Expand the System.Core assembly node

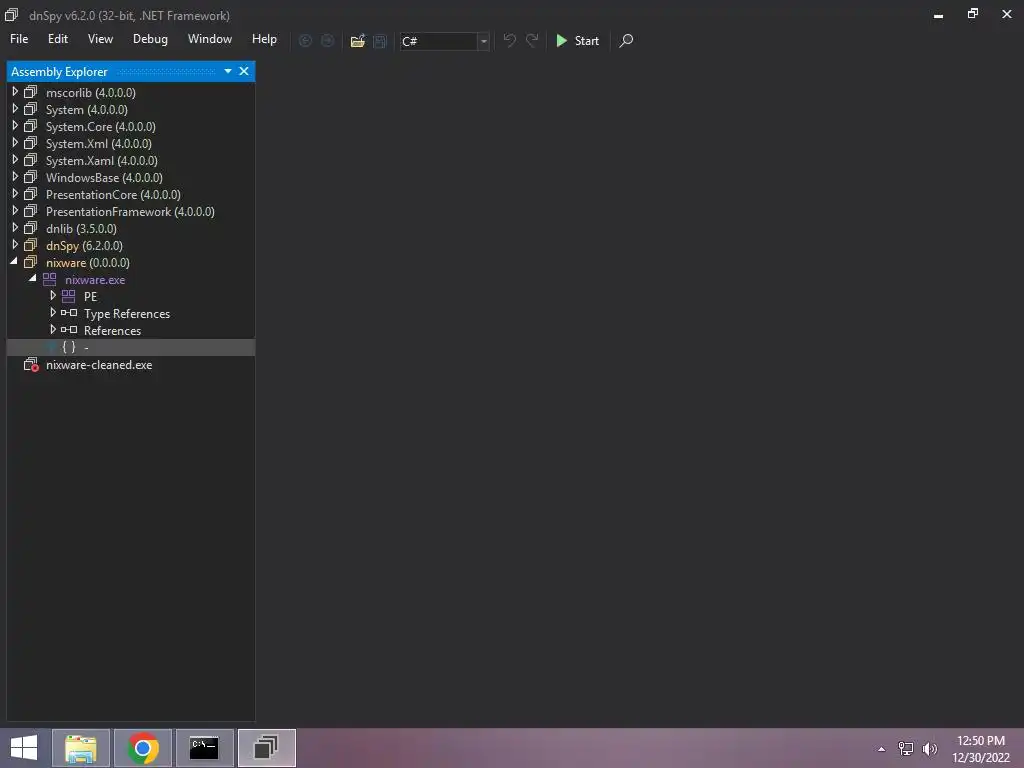tap(15, 126)
